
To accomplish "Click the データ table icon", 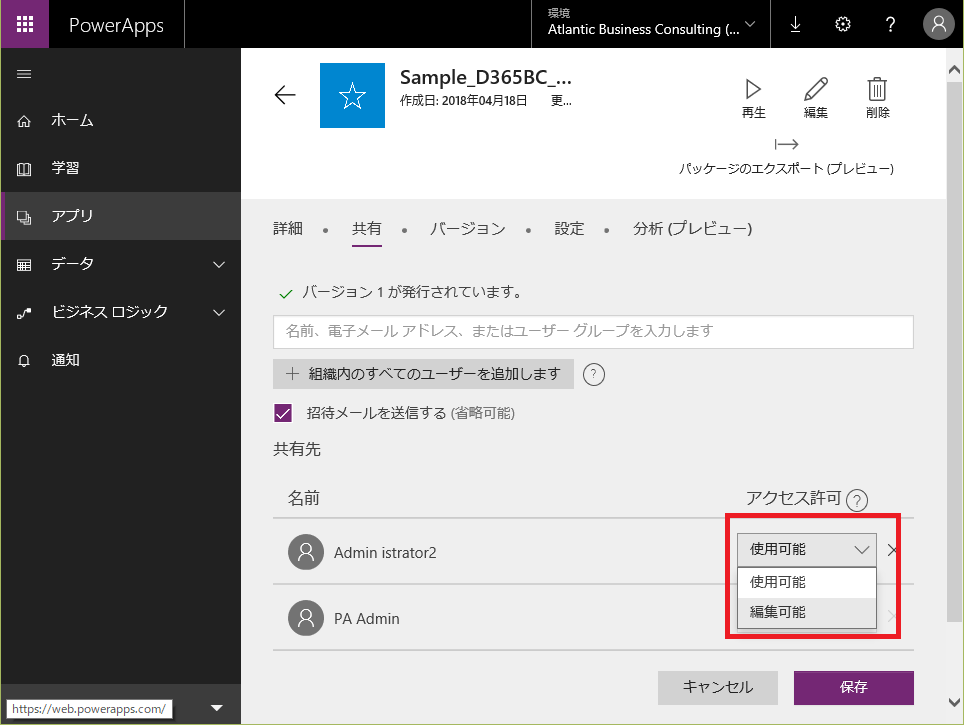I will point(24,265).
